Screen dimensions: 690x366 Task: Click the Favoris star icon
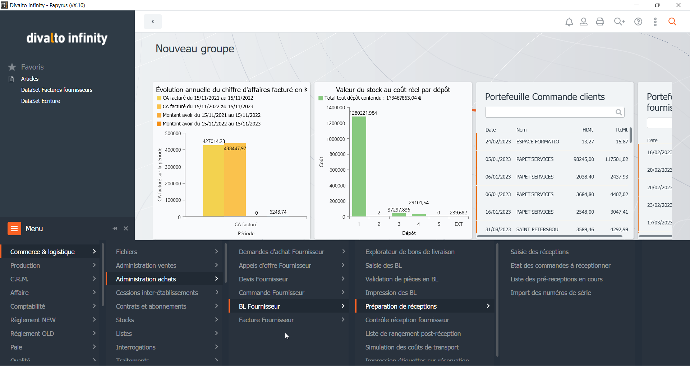(12, 67)
